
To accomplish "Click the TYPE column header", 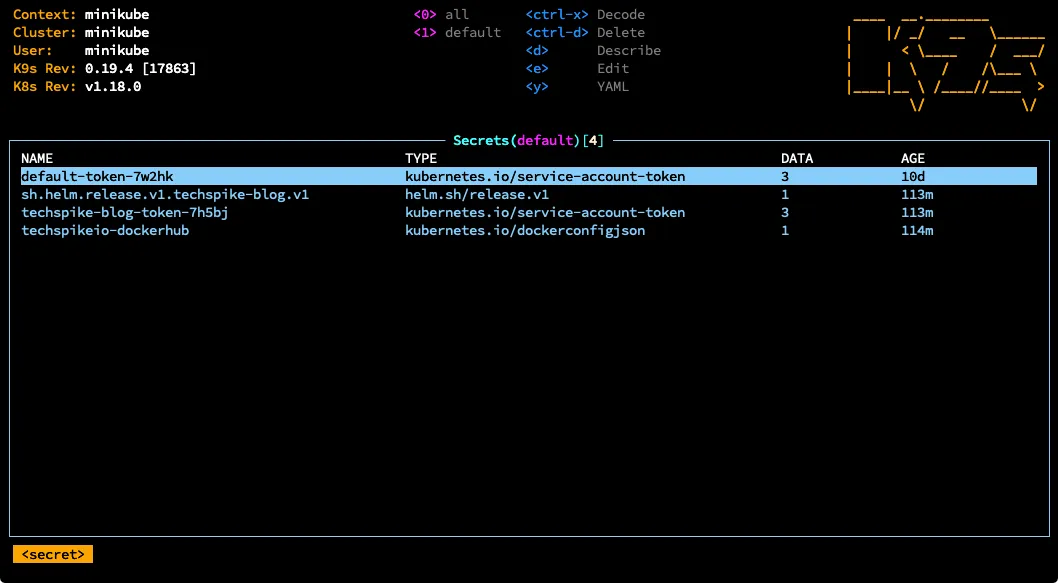I will click(x=421, y=159).
